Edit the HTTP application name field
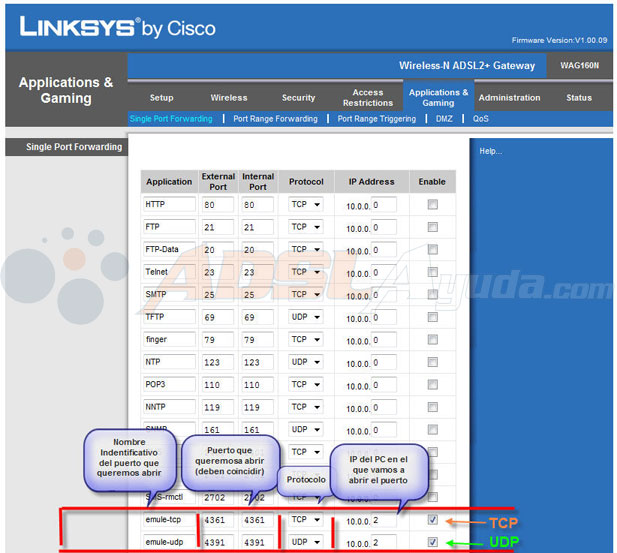The width and height of the screenshot is (617, 553). (x=169, y=205)
